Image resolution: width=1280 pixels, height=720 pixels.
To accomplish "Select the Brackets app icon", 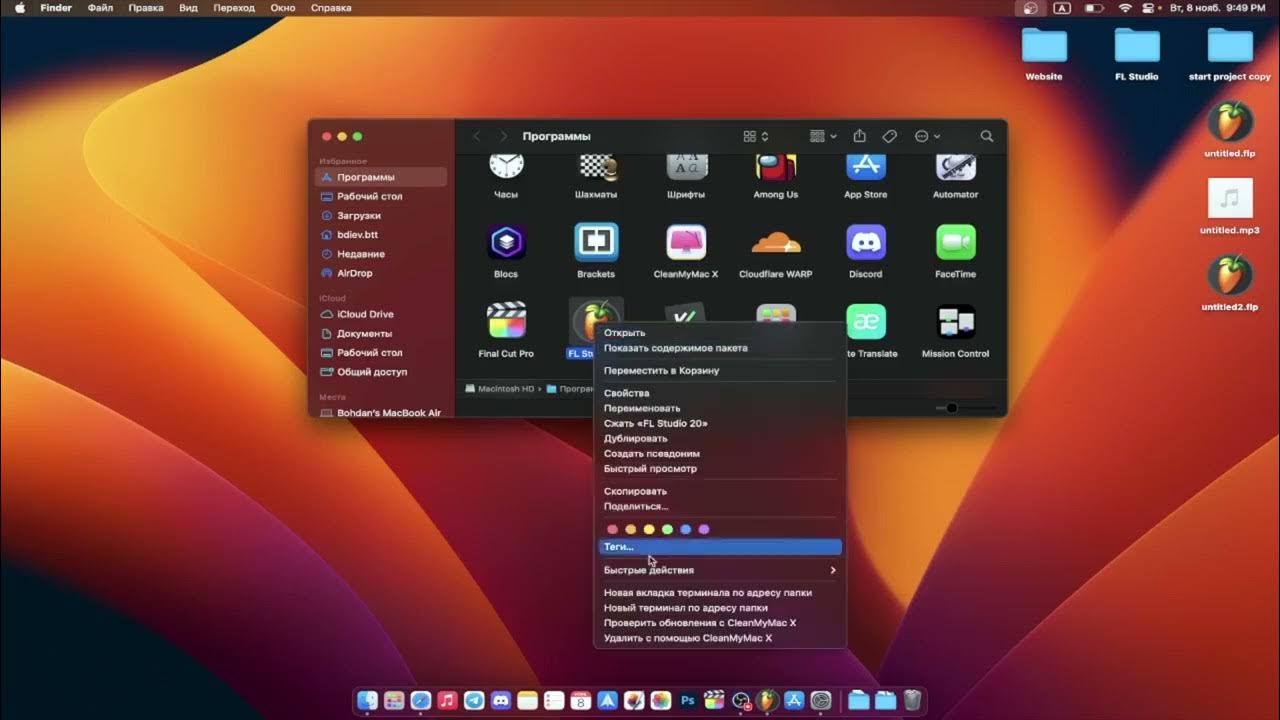I will coord(597,242).
